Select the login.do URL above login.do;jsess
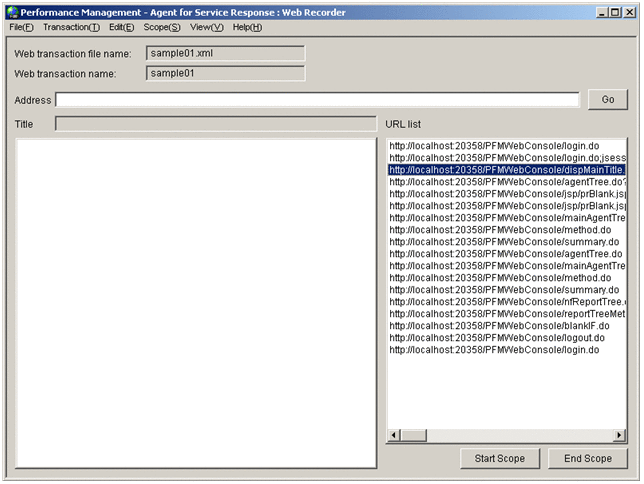The width and height of the screenshot is (644, 484). click(x=507, y=146)
